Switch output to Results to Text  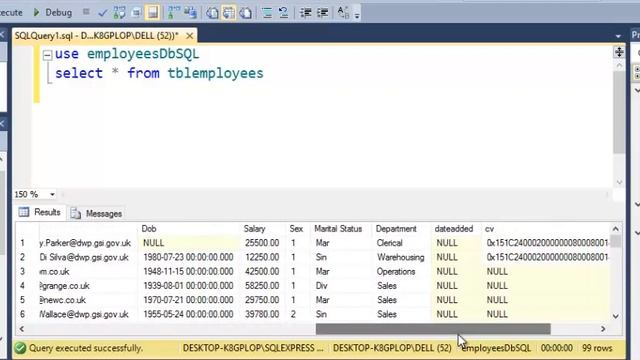(x=212, y=13)
